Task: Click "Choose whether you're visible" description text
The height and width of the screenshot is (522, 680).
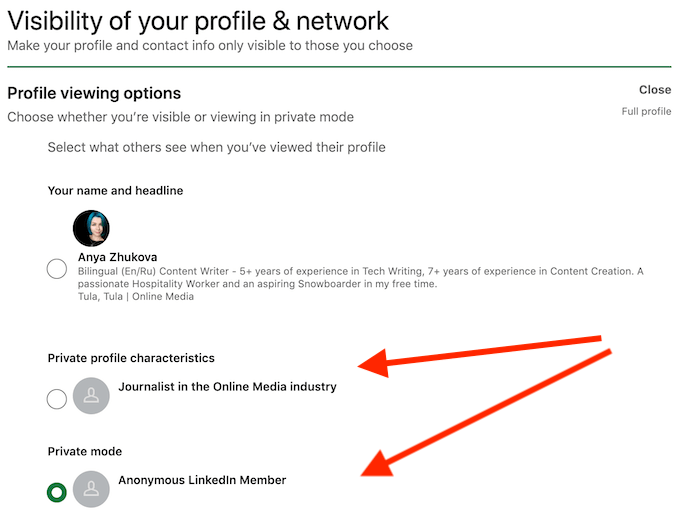Action: click(180, 117)
